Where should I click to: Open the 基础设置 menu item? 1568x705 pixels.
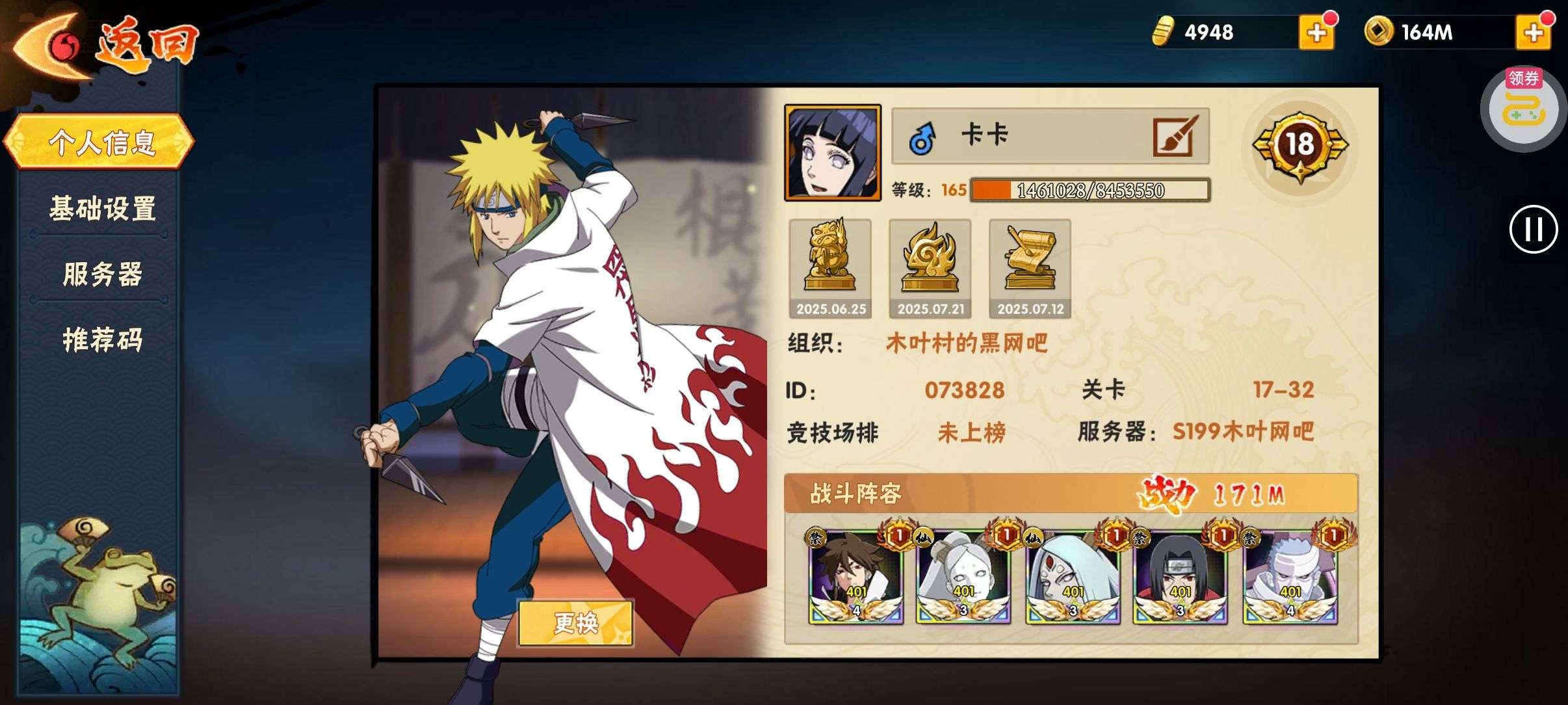coord(102,209)
